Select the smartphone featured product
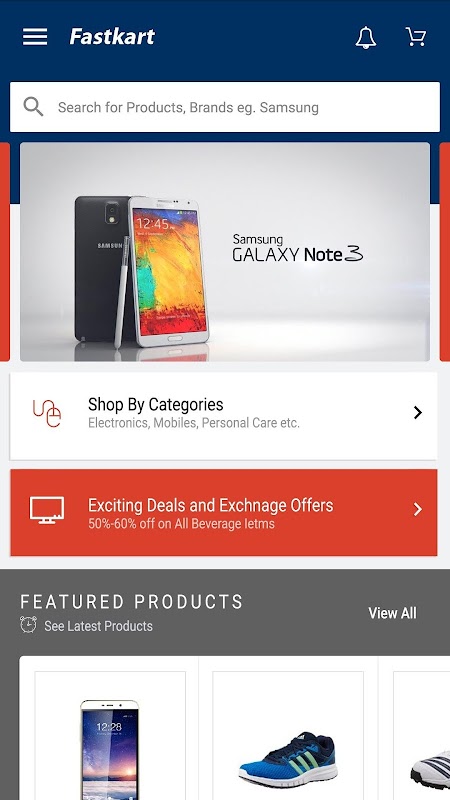 point(110,736)
